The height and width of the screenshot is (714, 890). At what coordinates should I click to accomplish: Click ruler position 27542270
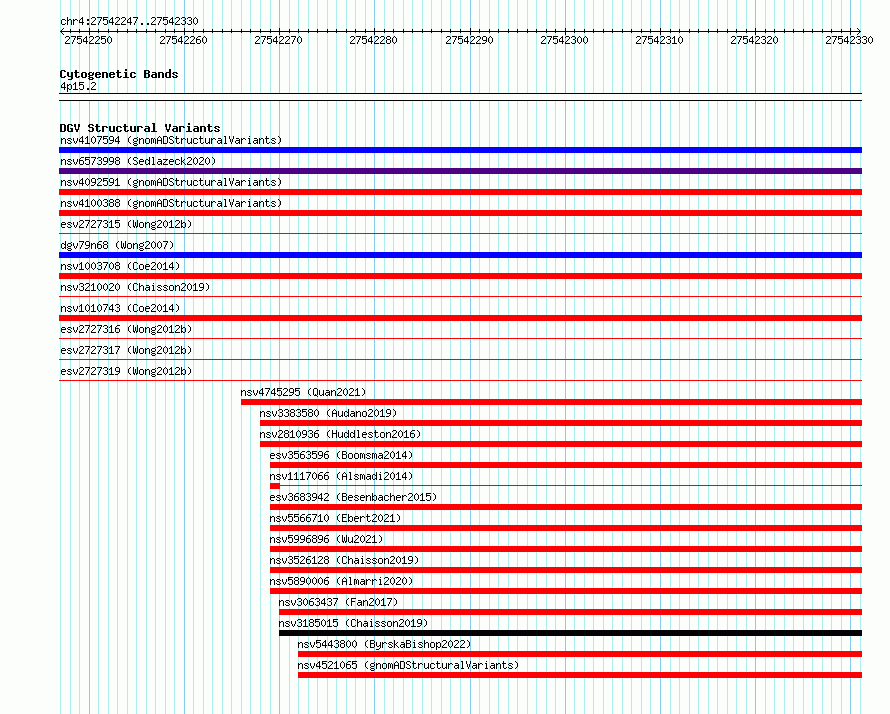coord(278,40)
